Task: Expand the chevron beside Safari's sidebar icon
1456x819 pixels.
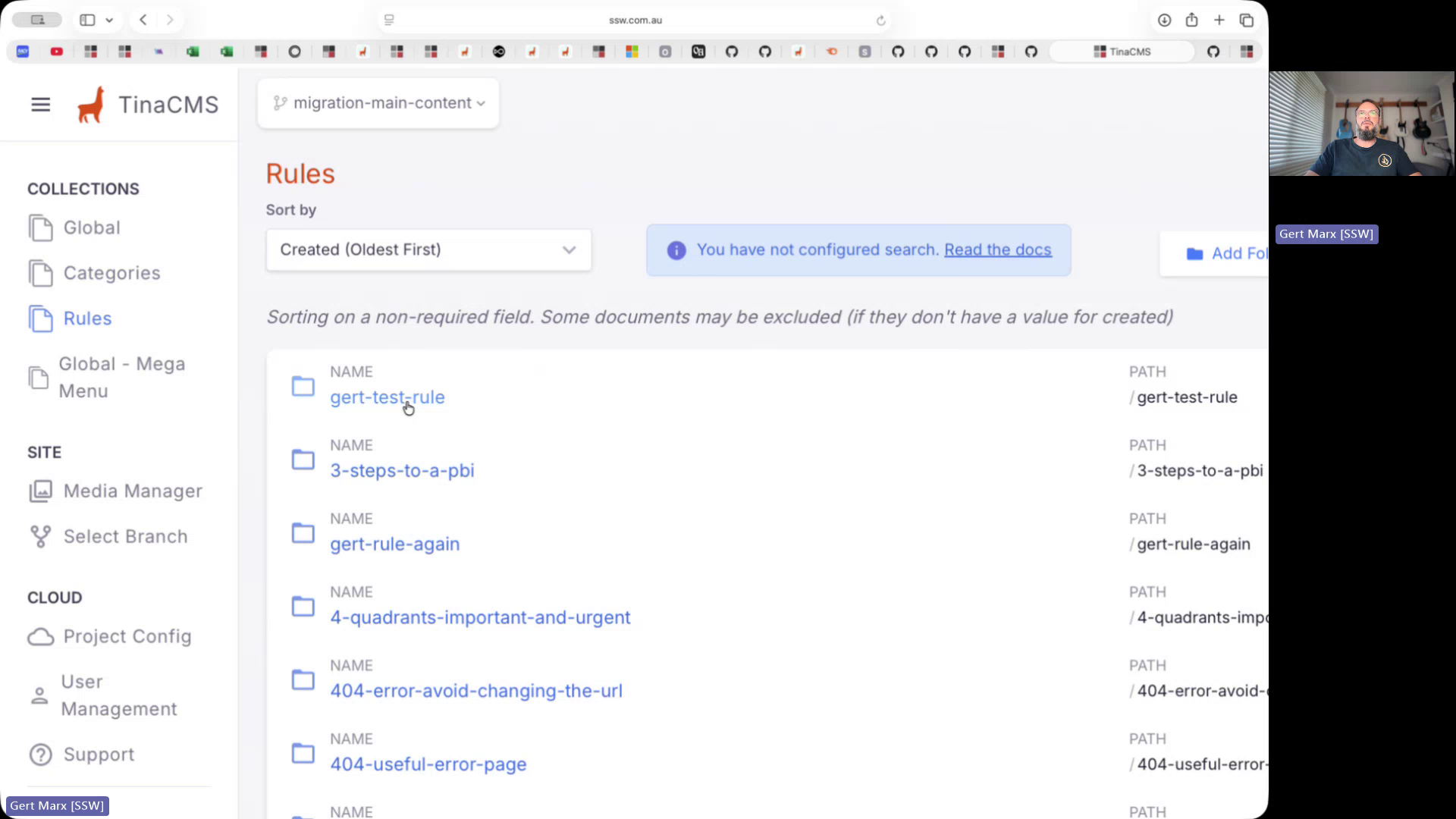Action: pyautogui.click(x=109, y=20)
